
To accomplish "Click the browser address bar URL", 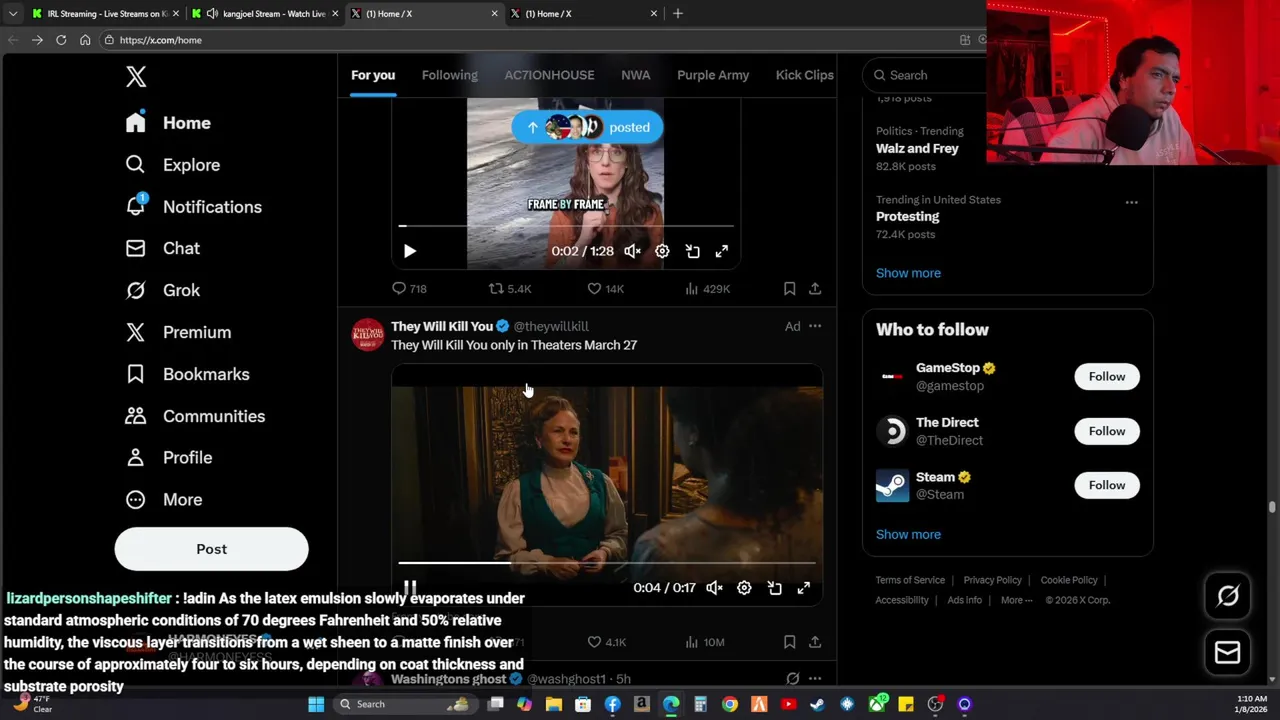I will 160,40.
